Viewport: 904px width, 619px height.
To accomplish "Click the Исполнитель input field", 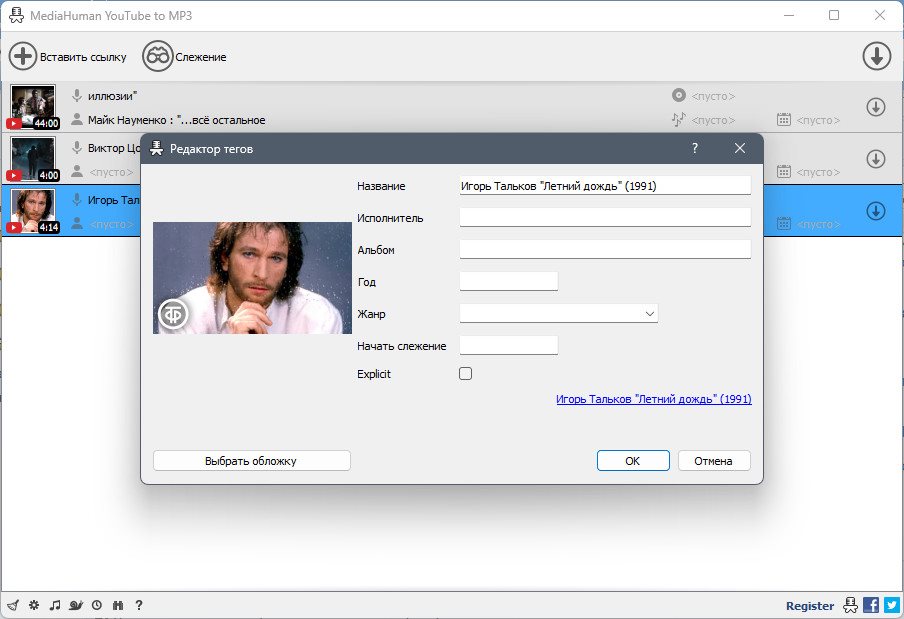I will click(605, 218).
